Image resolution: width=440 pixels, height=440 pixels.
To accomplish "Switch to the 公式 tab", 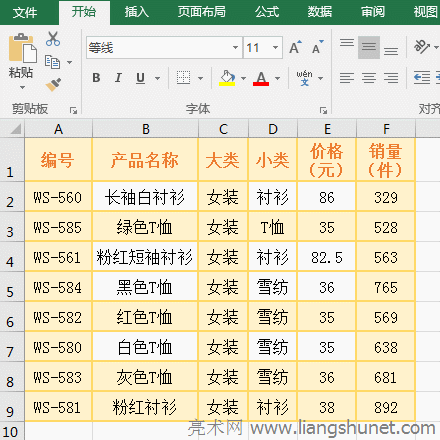I will 267,12.
